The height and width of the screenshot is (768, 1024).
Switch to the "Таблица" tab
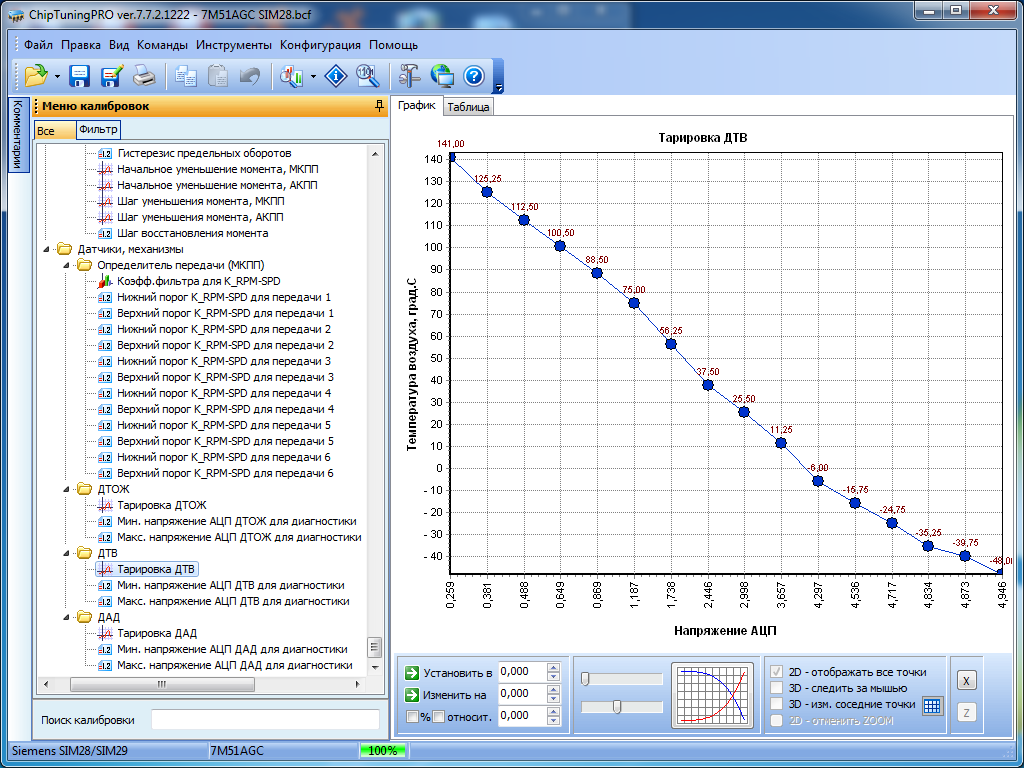pyautogui.click(x=467, y=107)
